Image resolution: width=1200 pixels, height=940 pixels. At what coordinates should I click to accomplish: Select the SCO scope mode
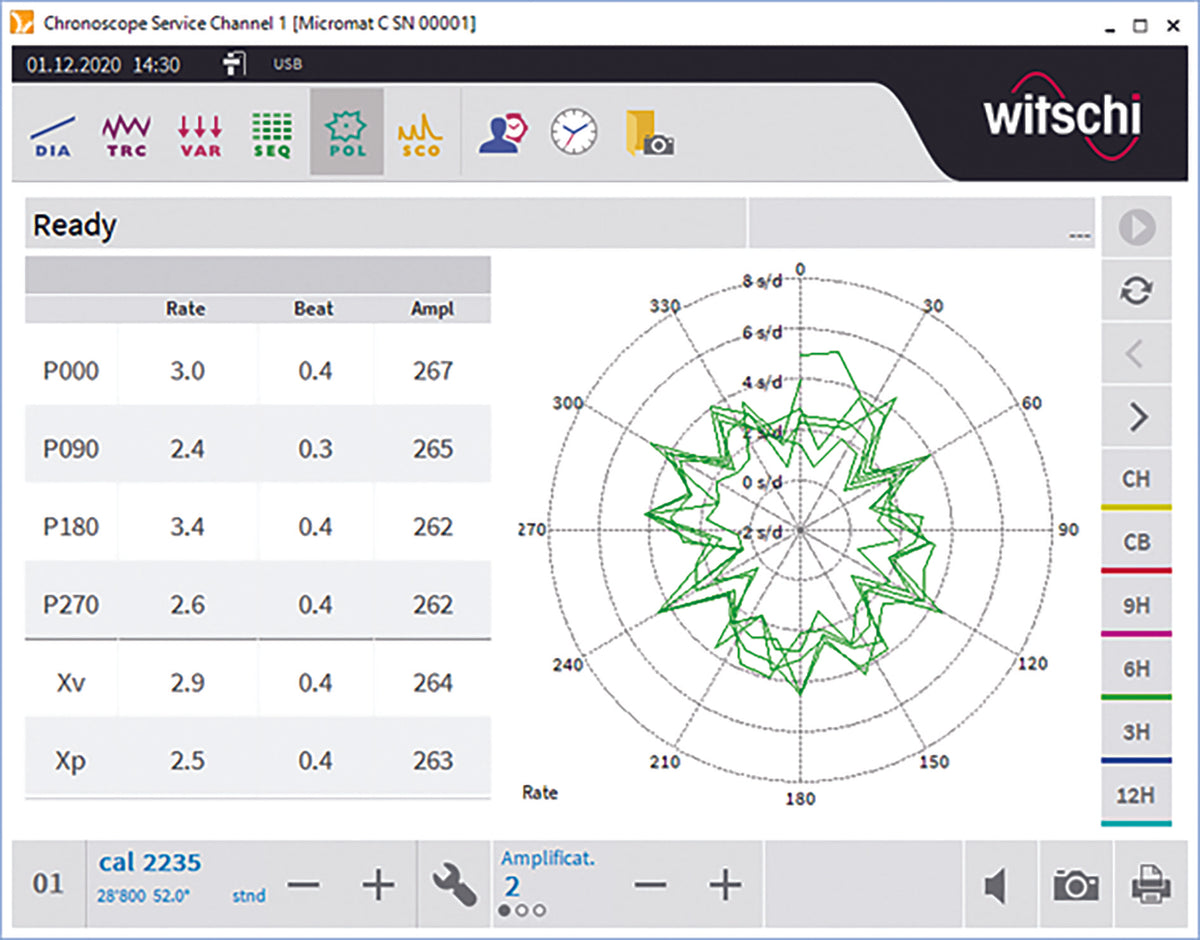420,134
